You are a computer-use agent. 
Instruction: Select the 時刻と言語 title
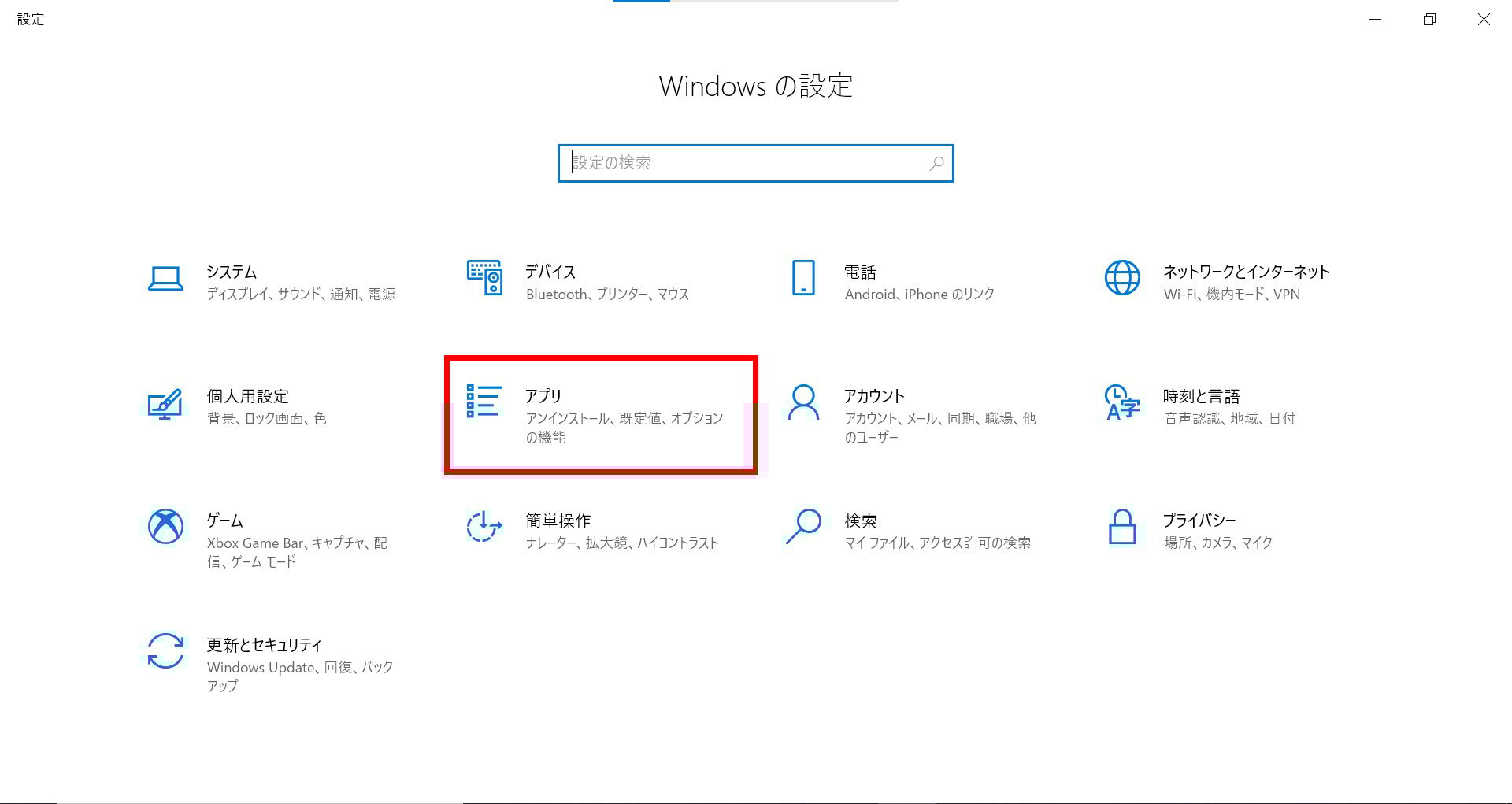point(1202,396)
